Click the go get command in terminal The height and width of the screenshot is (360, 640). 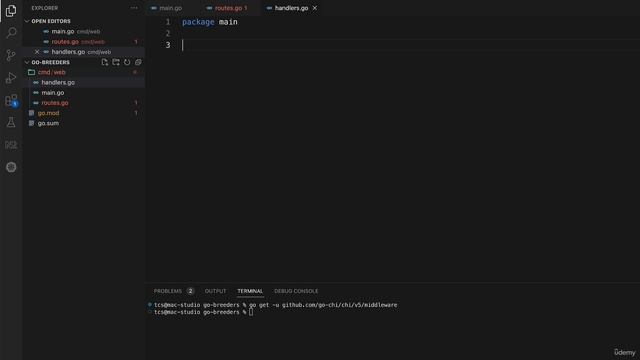coord(323,305)
